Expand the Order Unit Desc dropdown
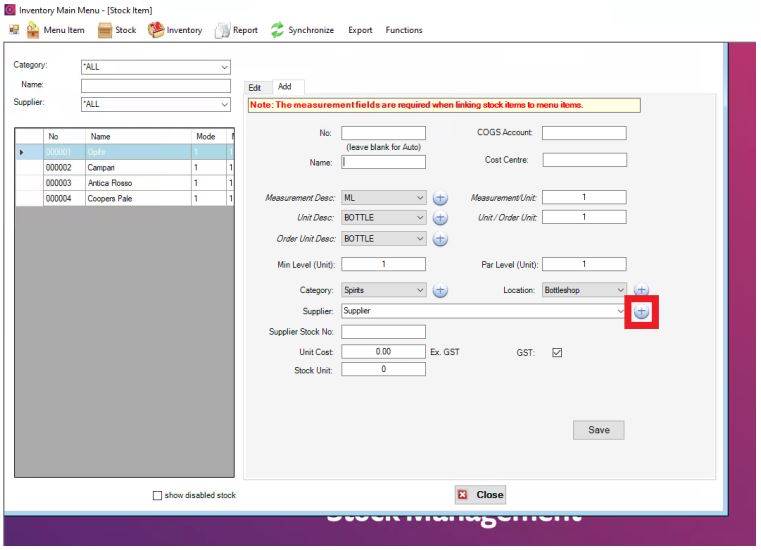The image size is (761, 550). [x=420, y=239]
